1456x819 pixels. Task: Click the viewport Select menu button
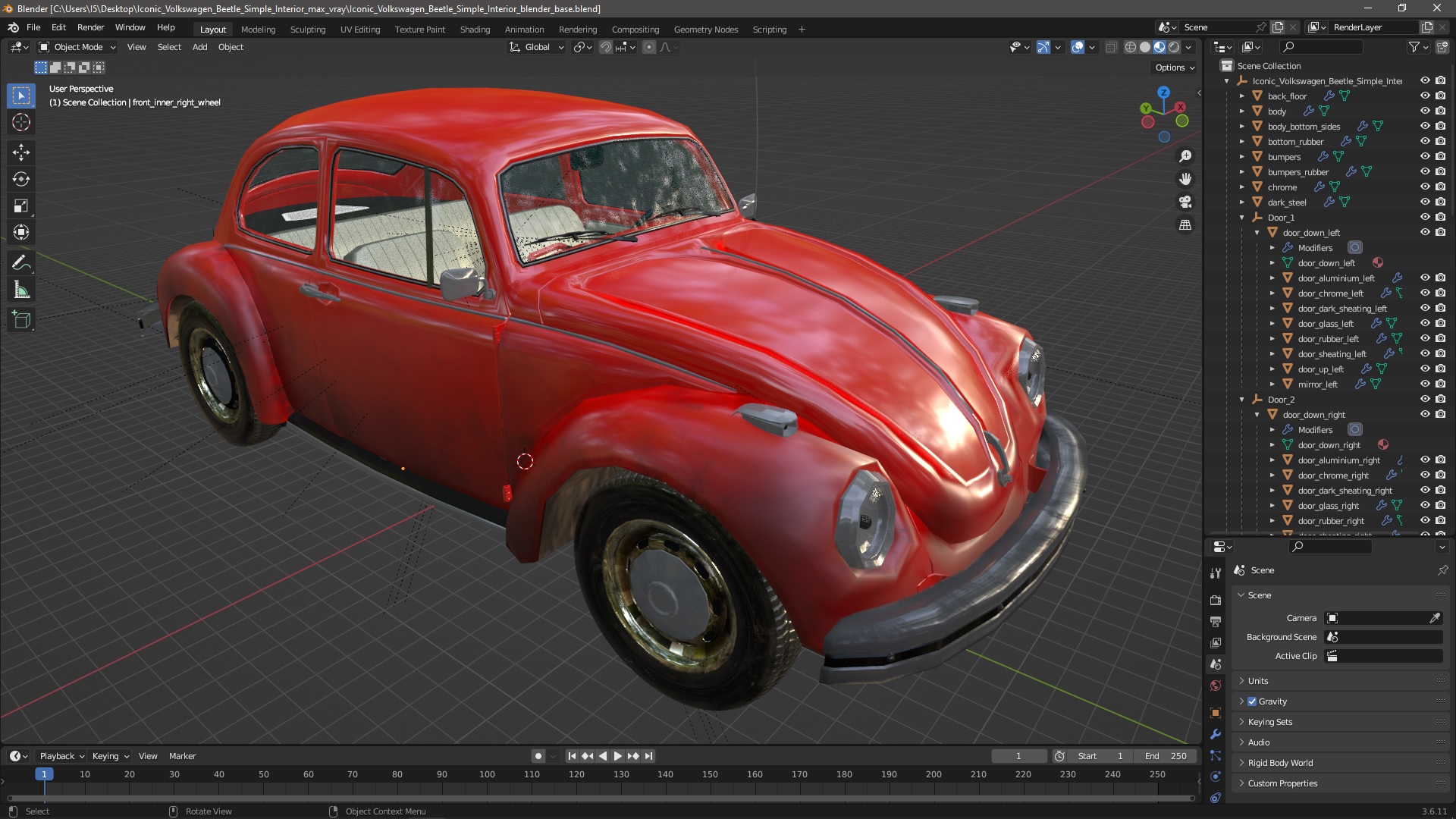[169, 47]
